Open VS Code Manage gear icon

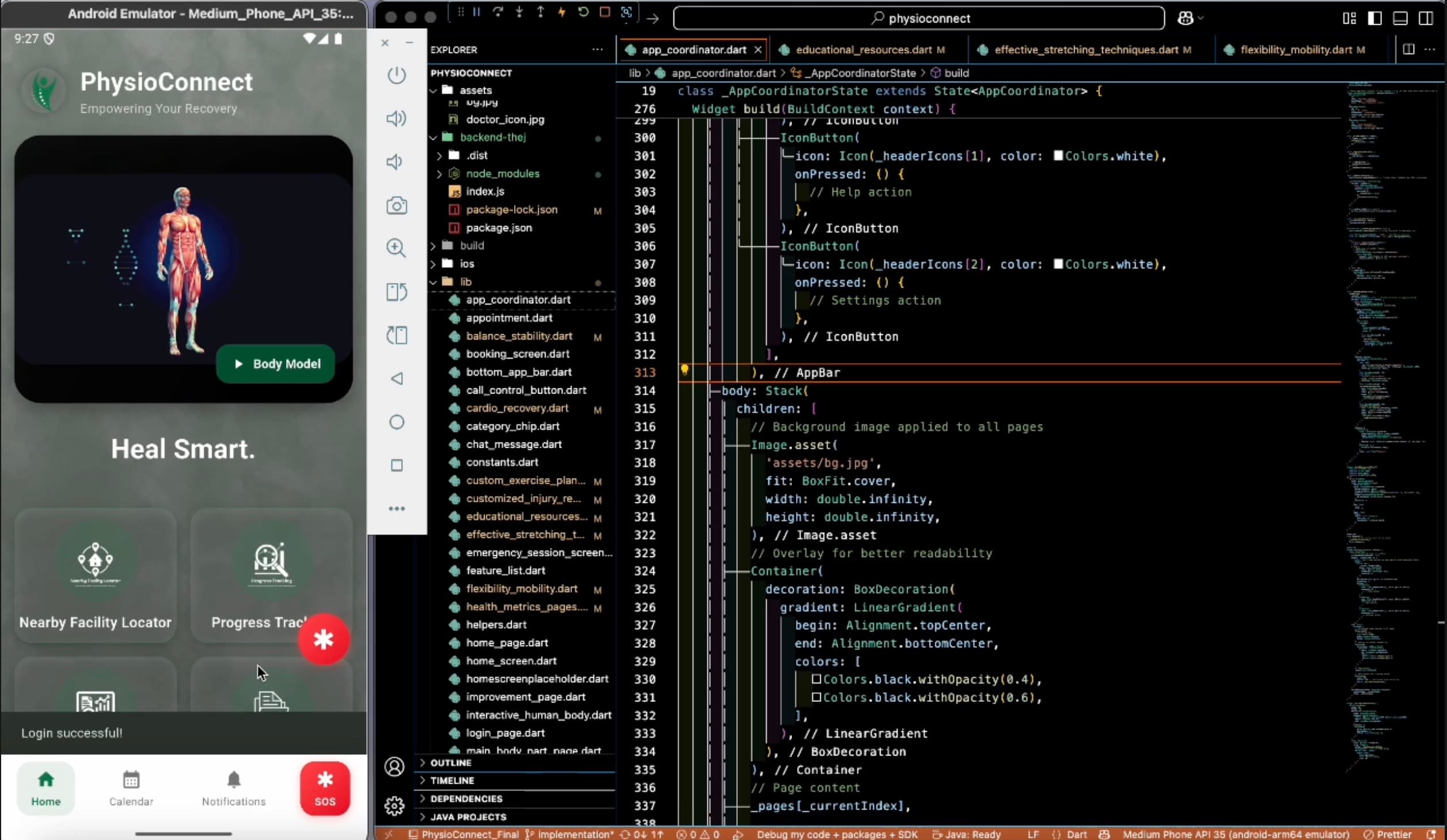394,806
